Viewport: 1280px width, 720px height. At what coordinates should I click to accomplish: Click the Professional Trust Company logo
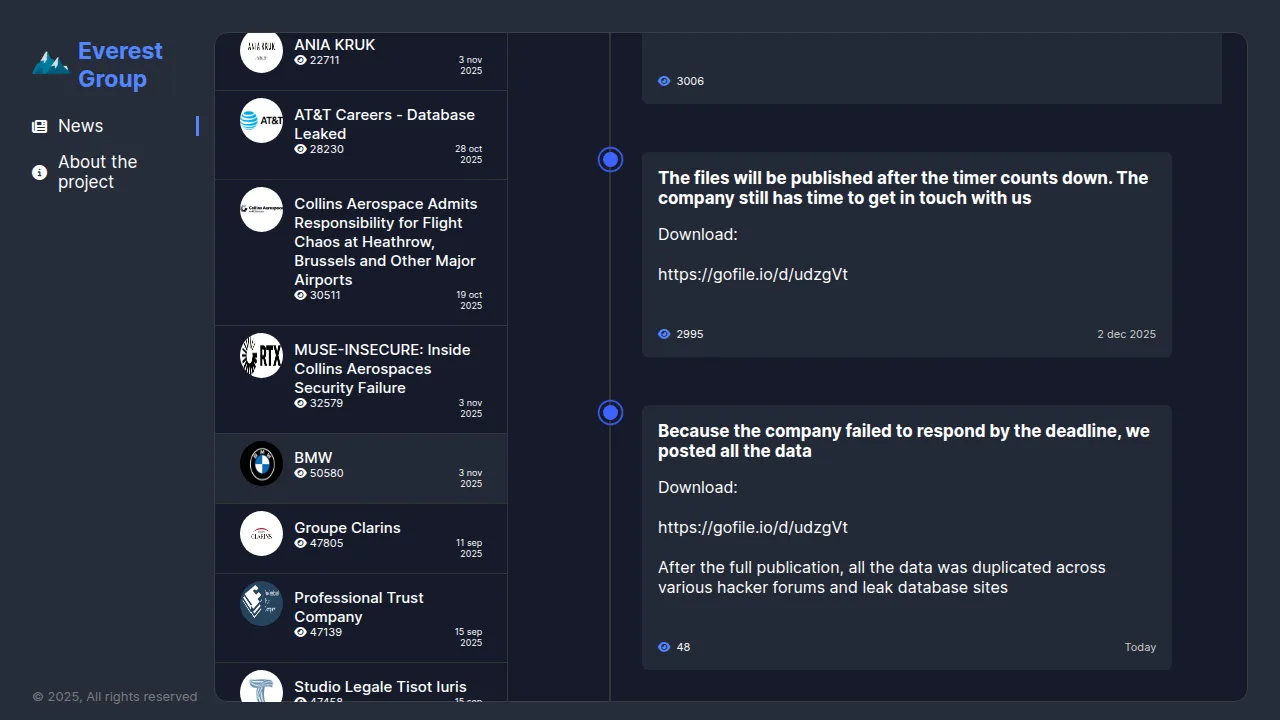[261, 604]
